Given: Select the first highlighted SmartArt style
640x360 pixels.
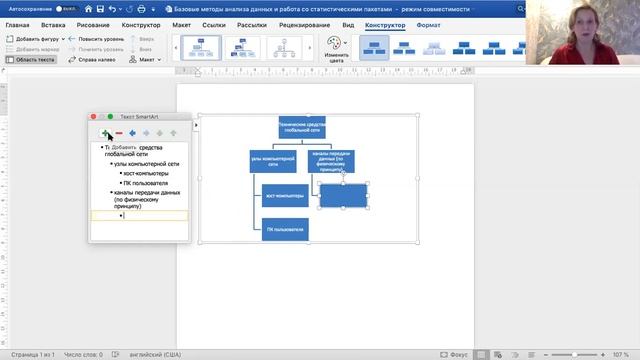Looking at the screenshot, I should pos(374,48).
